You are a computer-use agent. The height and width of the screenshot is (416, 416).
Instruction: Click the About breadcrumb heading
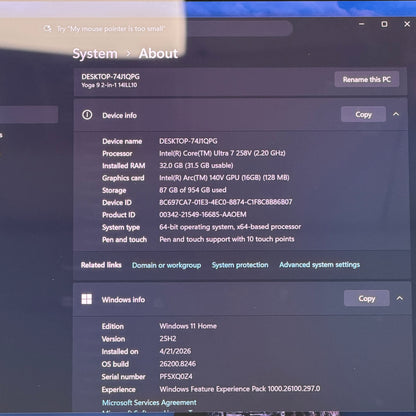(158, 53)
